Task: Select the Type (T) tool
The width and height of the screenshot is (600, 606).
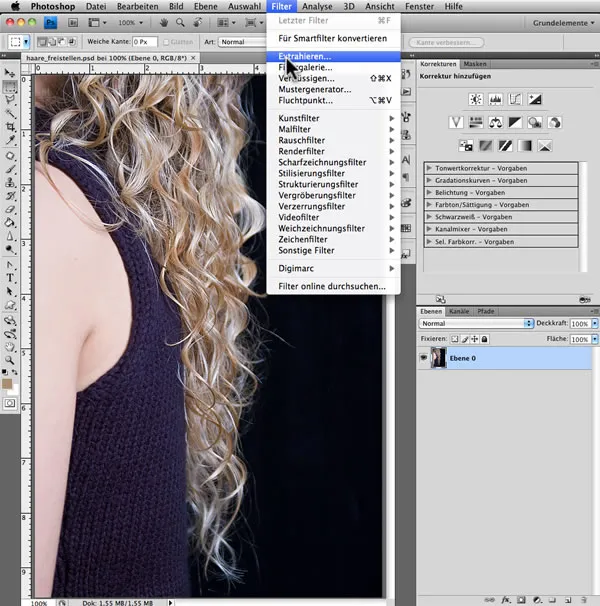Action: [x=10, y=277]
